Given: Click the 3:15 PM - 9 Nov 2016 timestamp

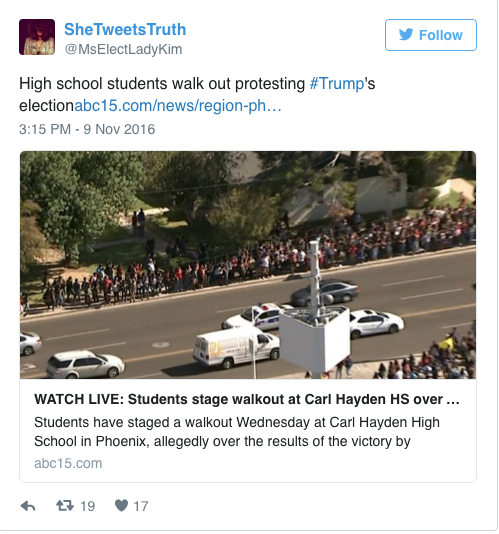Looking at the screenshot, I should coord(87,130).
